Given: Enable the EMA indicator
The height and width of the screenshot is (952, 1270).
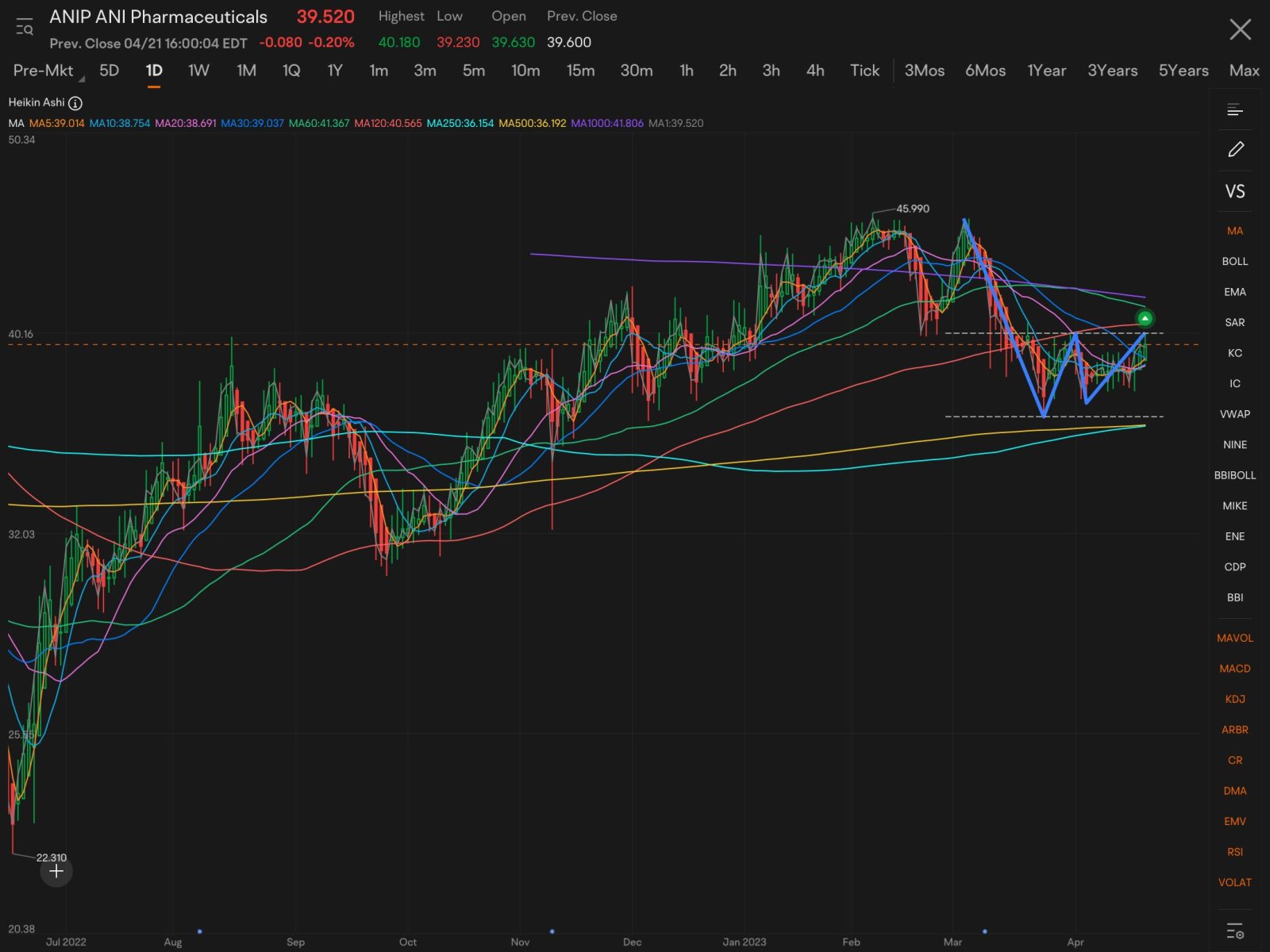Looking at the screenshot, I should pos(1235,292).
